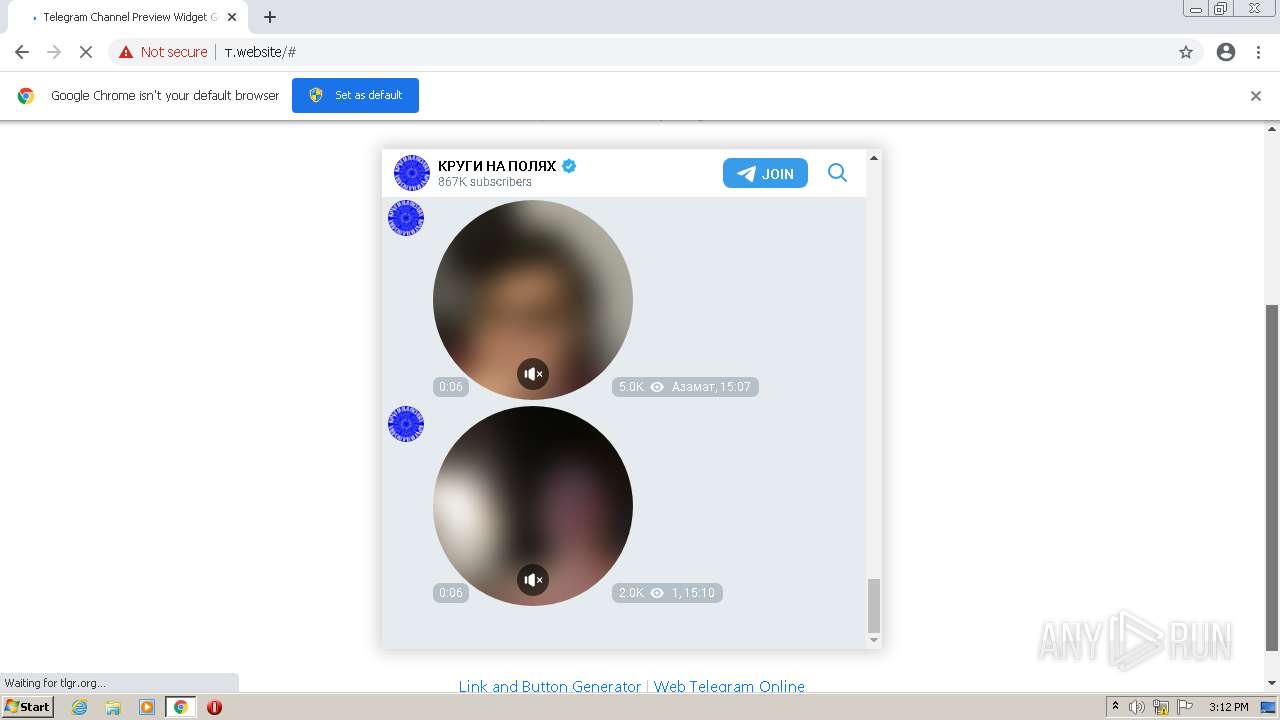The image size is (1280, 720).
Task: Set Chrome as default browser
Action: tap(355, 95)
